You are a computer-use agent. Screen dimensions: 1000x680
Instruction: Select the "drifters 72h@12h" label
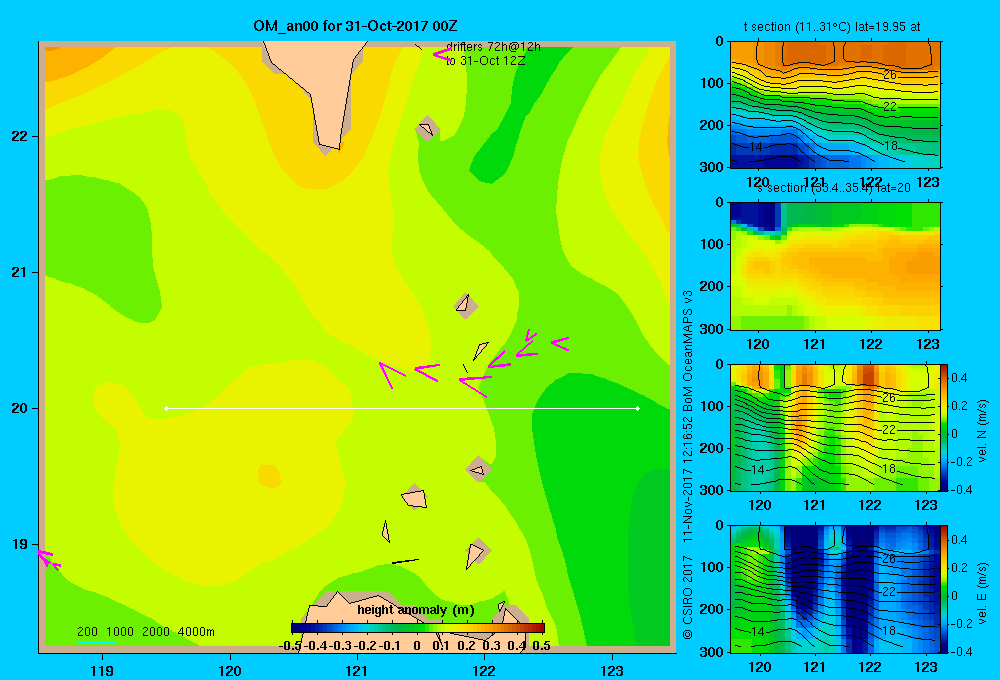493,47
